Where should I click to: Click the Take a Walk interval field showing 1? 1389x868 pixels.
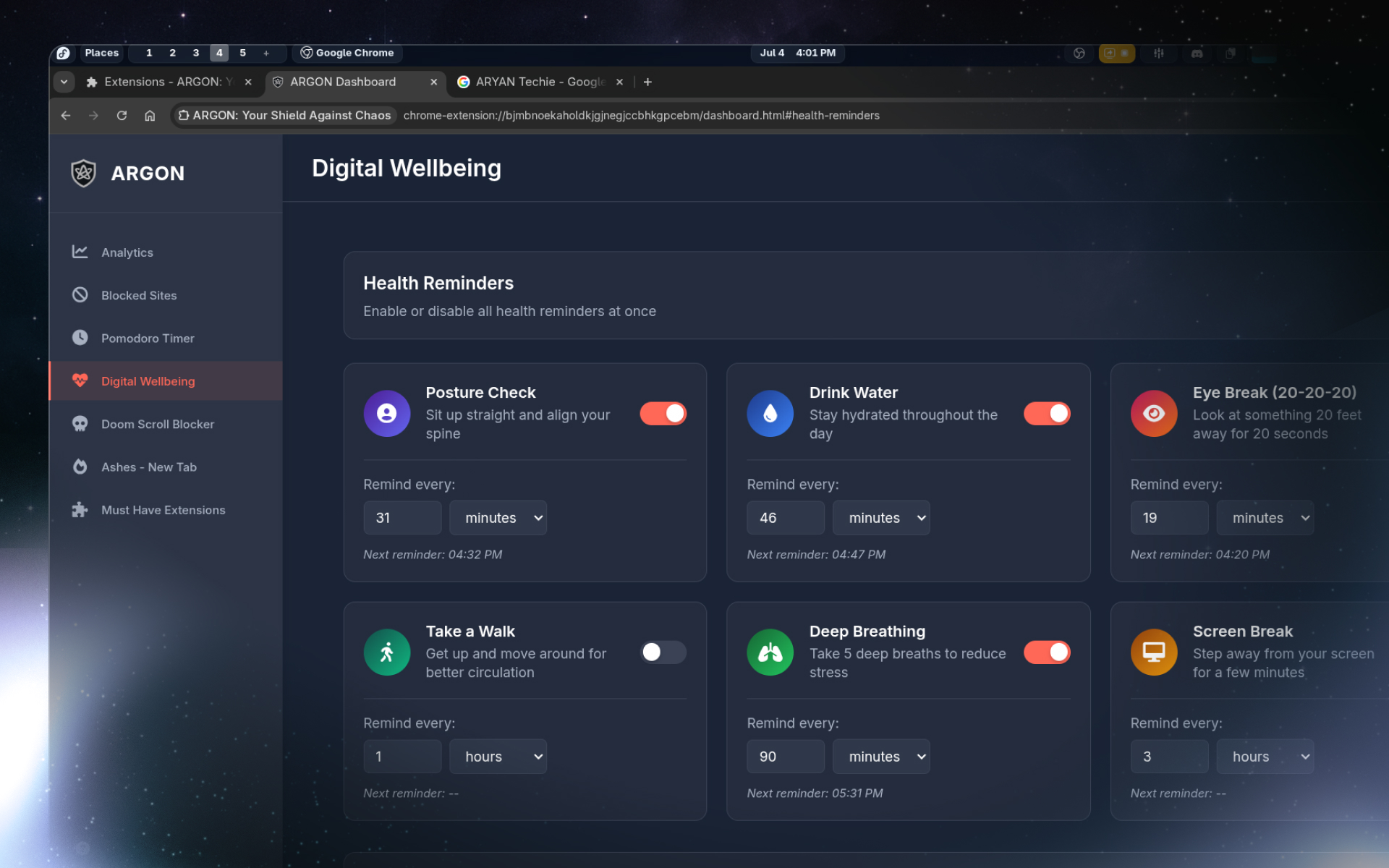point(402,756)
